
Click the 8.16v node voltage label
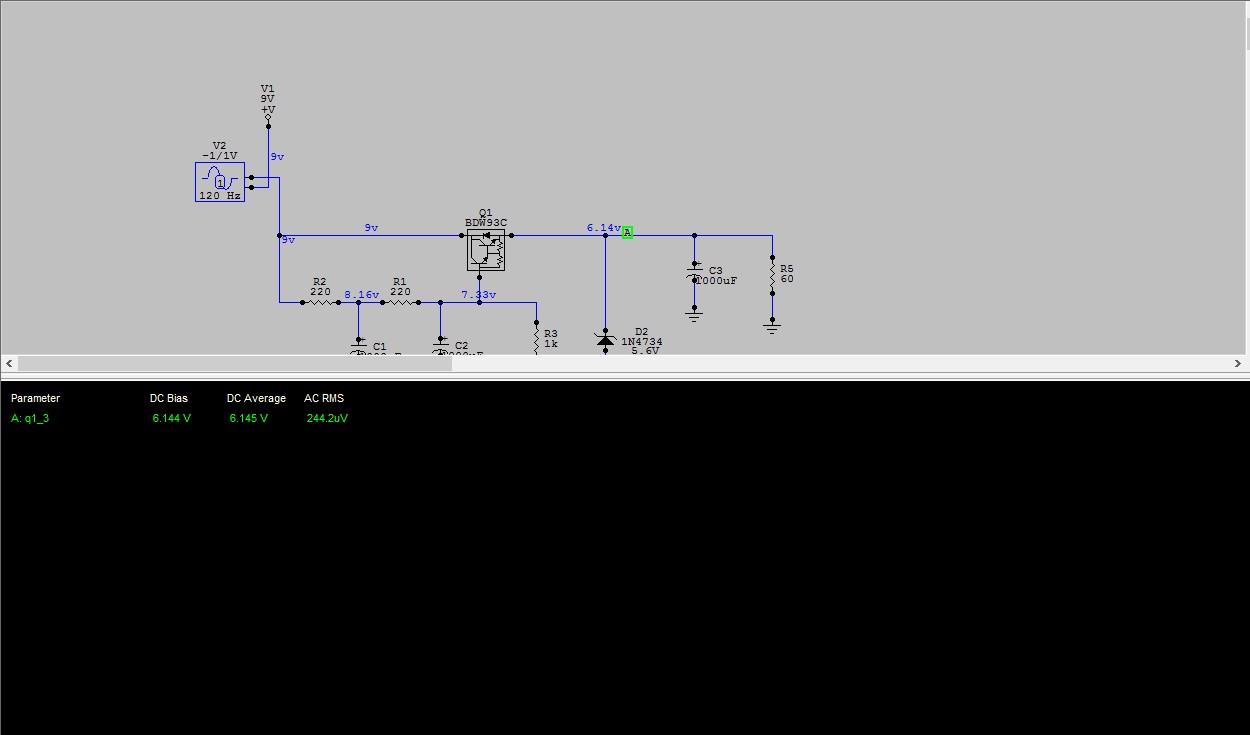pyautogui.click(x=362, y=295)
